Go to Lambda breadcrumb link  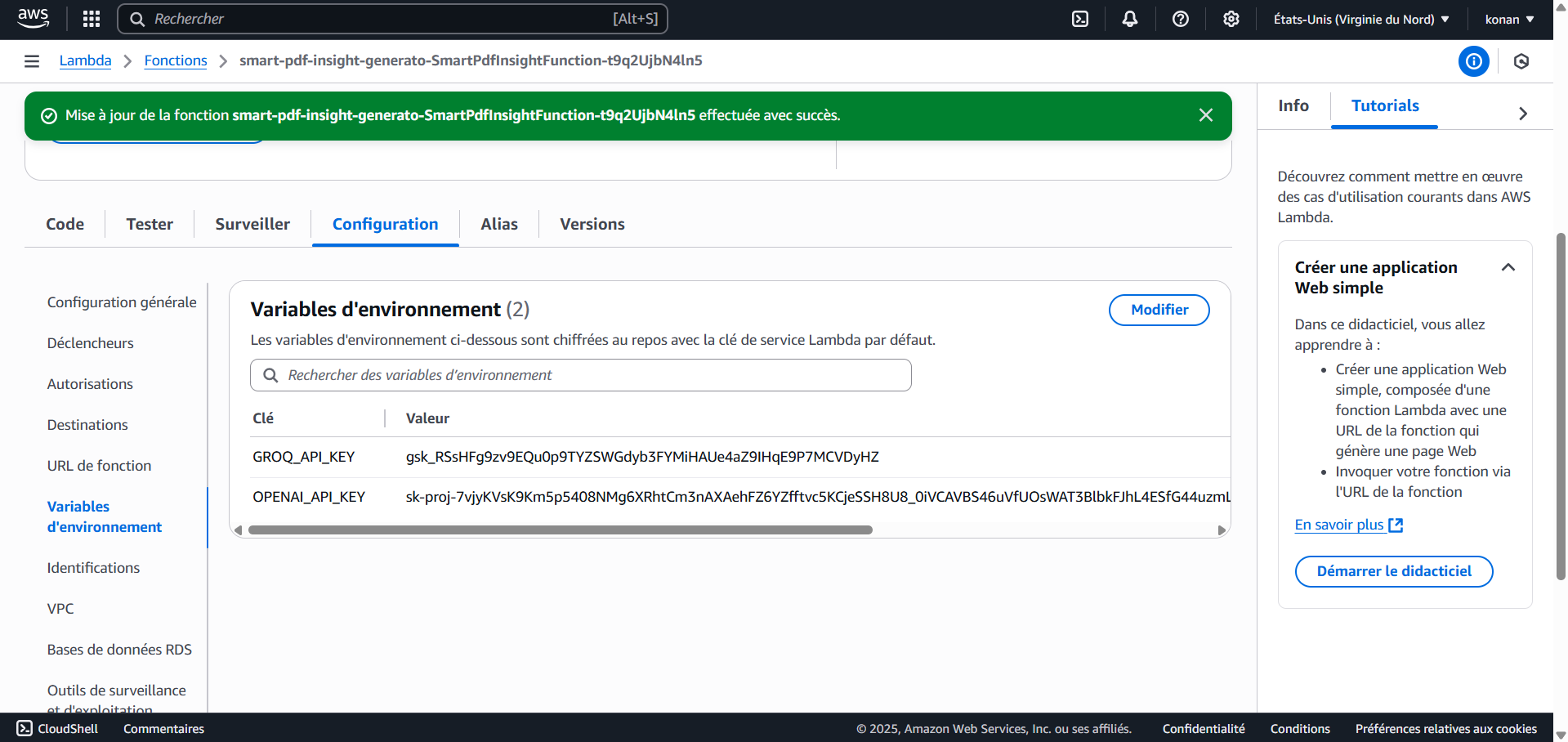click(x=86, y=60)
